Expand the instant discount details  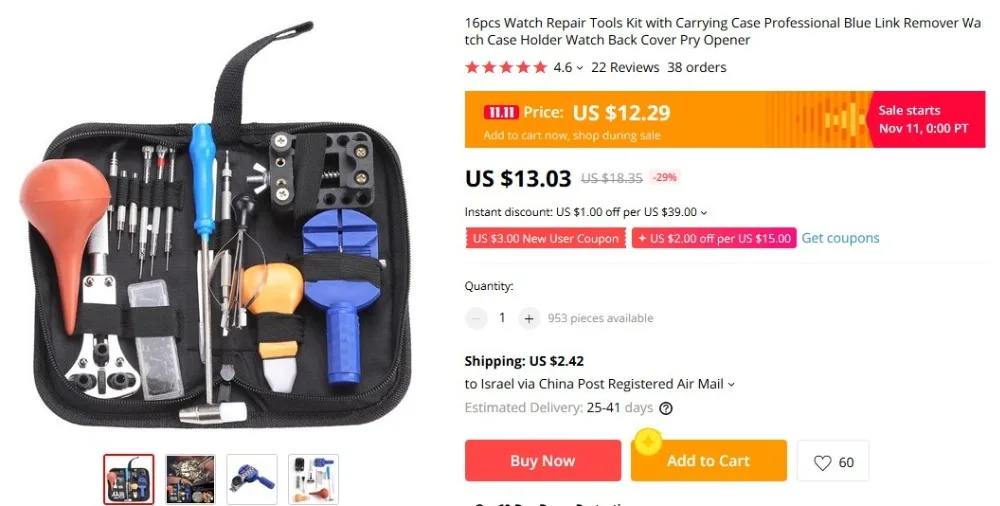(704, 212)
